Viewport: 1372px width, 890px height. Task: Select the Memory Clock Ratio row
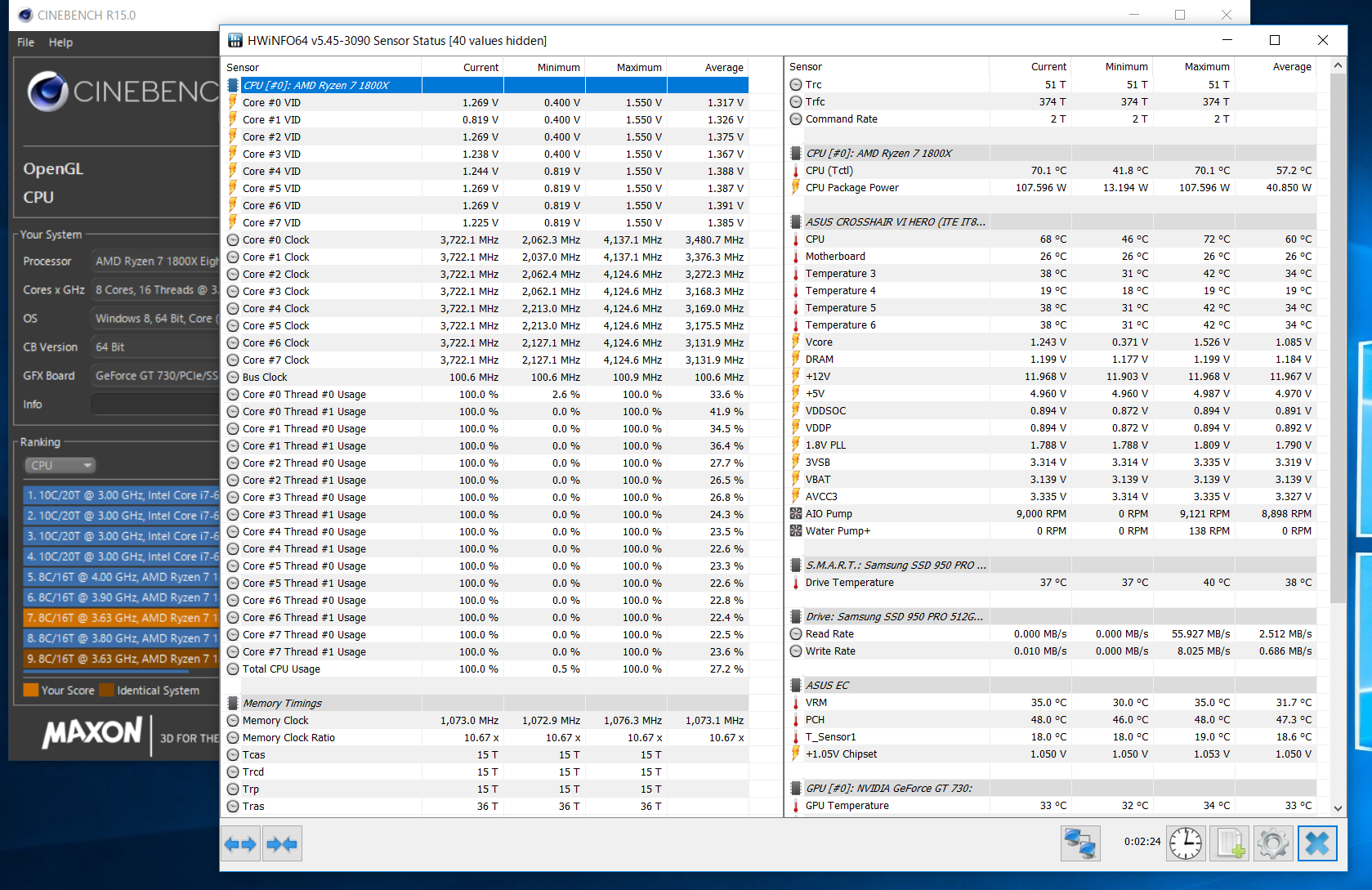(x=487, y=737)
